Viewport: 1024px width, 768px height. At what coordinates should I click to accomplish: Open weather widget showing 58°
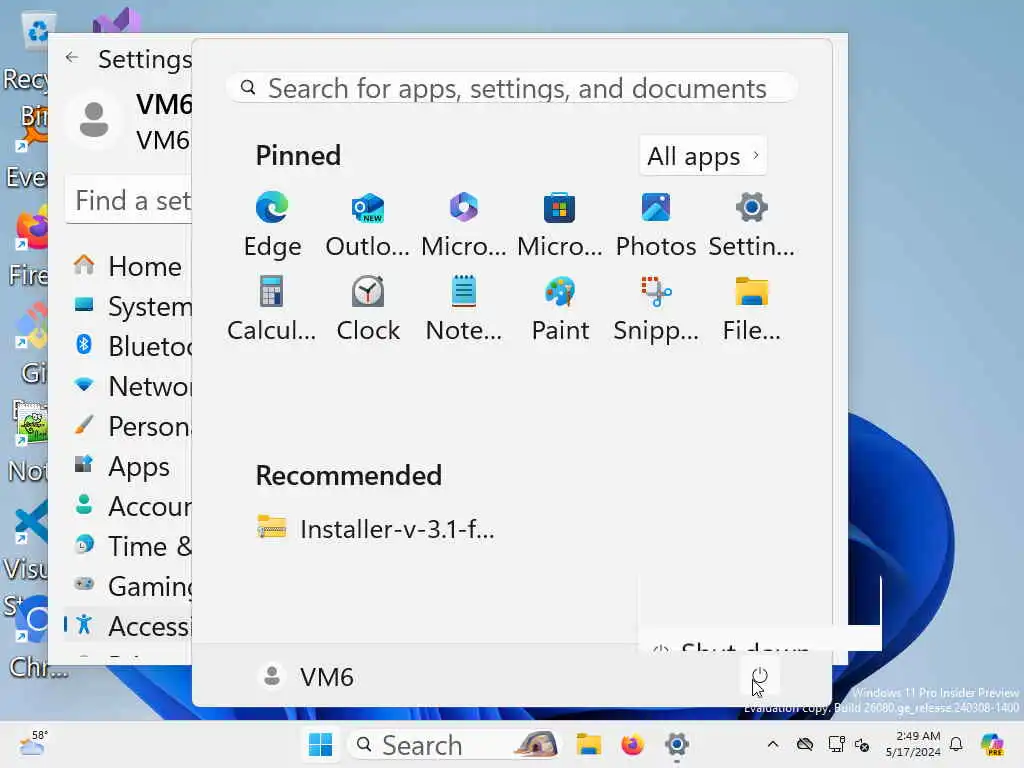click(33, 743)
